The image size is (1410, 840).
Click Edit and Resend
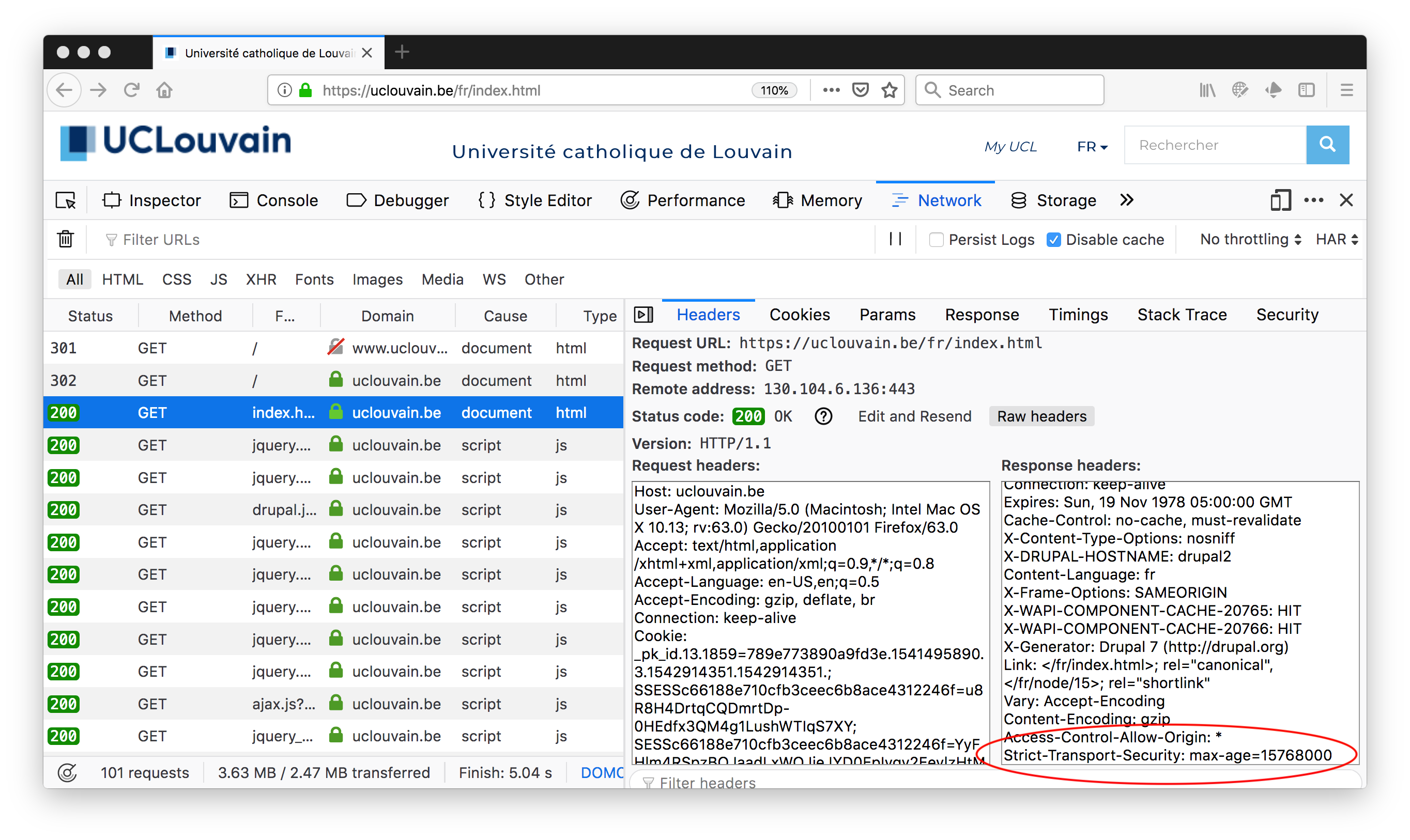[914, 416]
